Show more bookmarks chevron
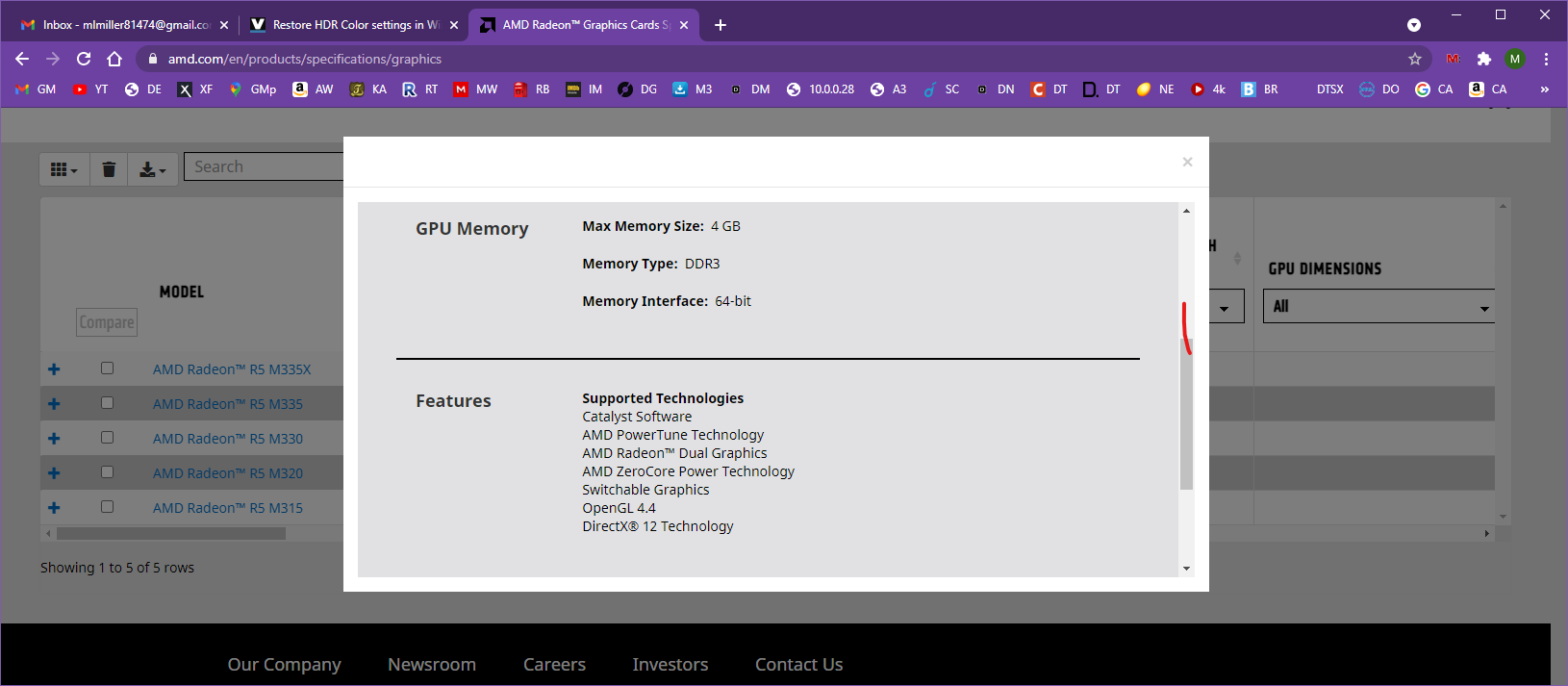Viewport: 1568px width, 686px height. coord(1544,89)
